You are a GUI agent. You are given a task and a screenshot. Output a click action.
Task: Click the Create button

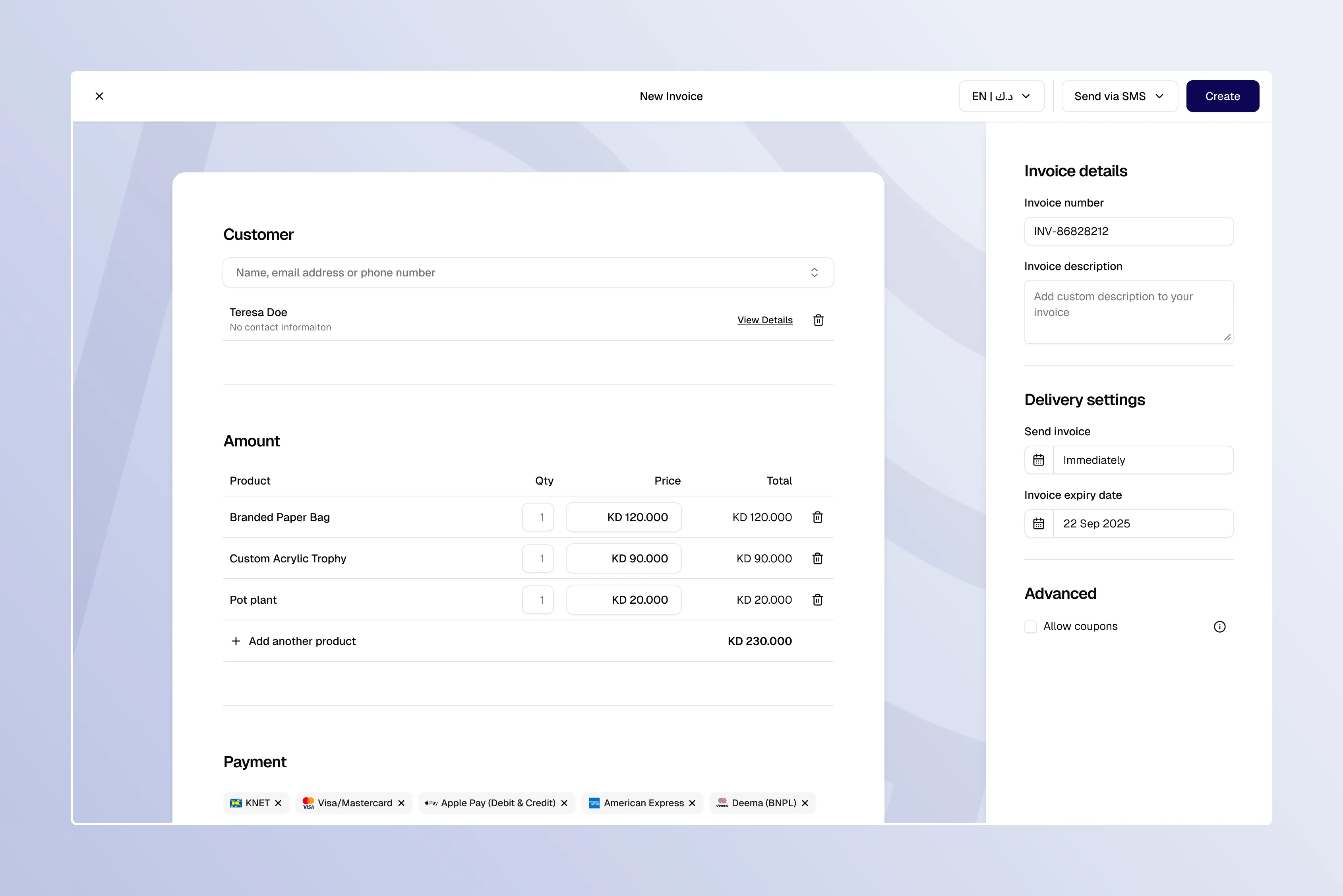[1222, 96]
